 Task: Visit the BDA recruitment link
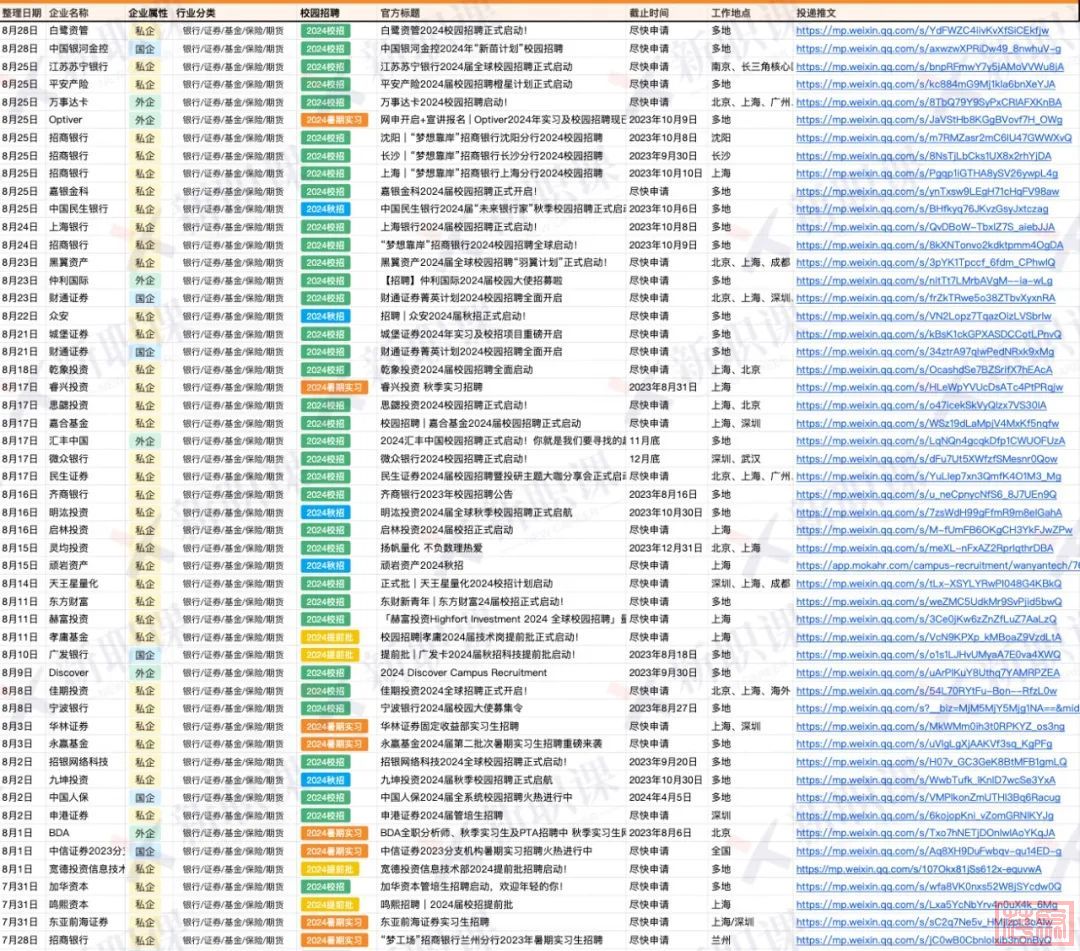point(926,833)
